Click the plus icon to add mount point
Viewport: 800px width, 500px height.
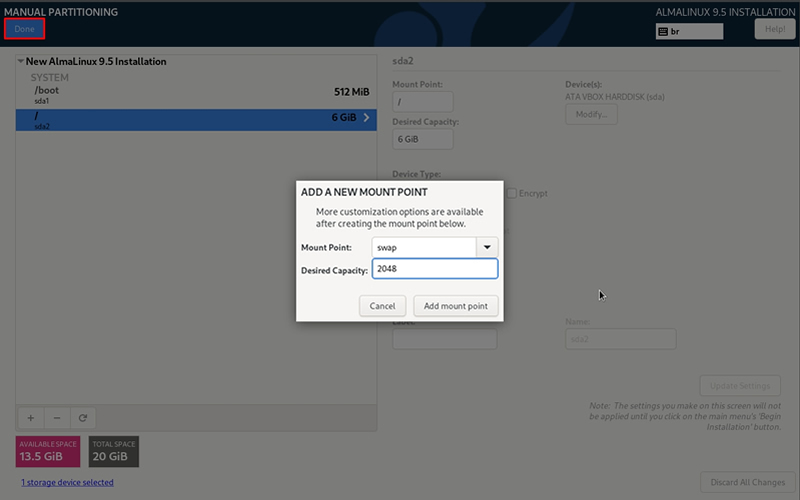click(31, 418)
